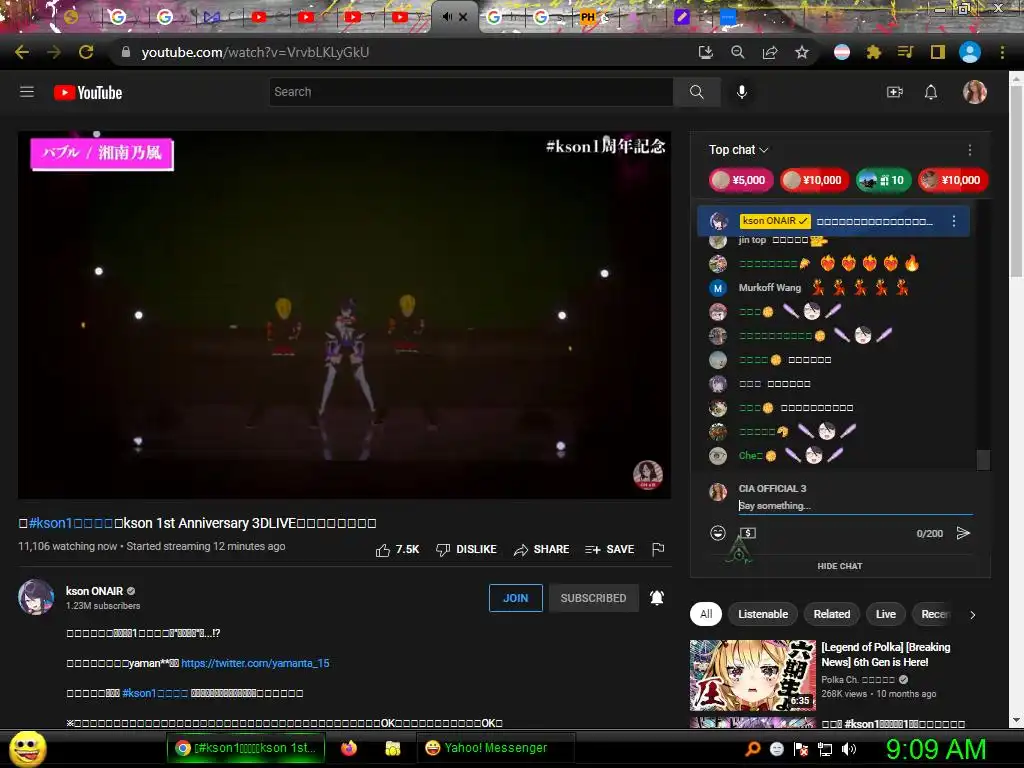1024x768 pixels.
Task: Click the browser address bar URL
Action: (x=255, y=52)
